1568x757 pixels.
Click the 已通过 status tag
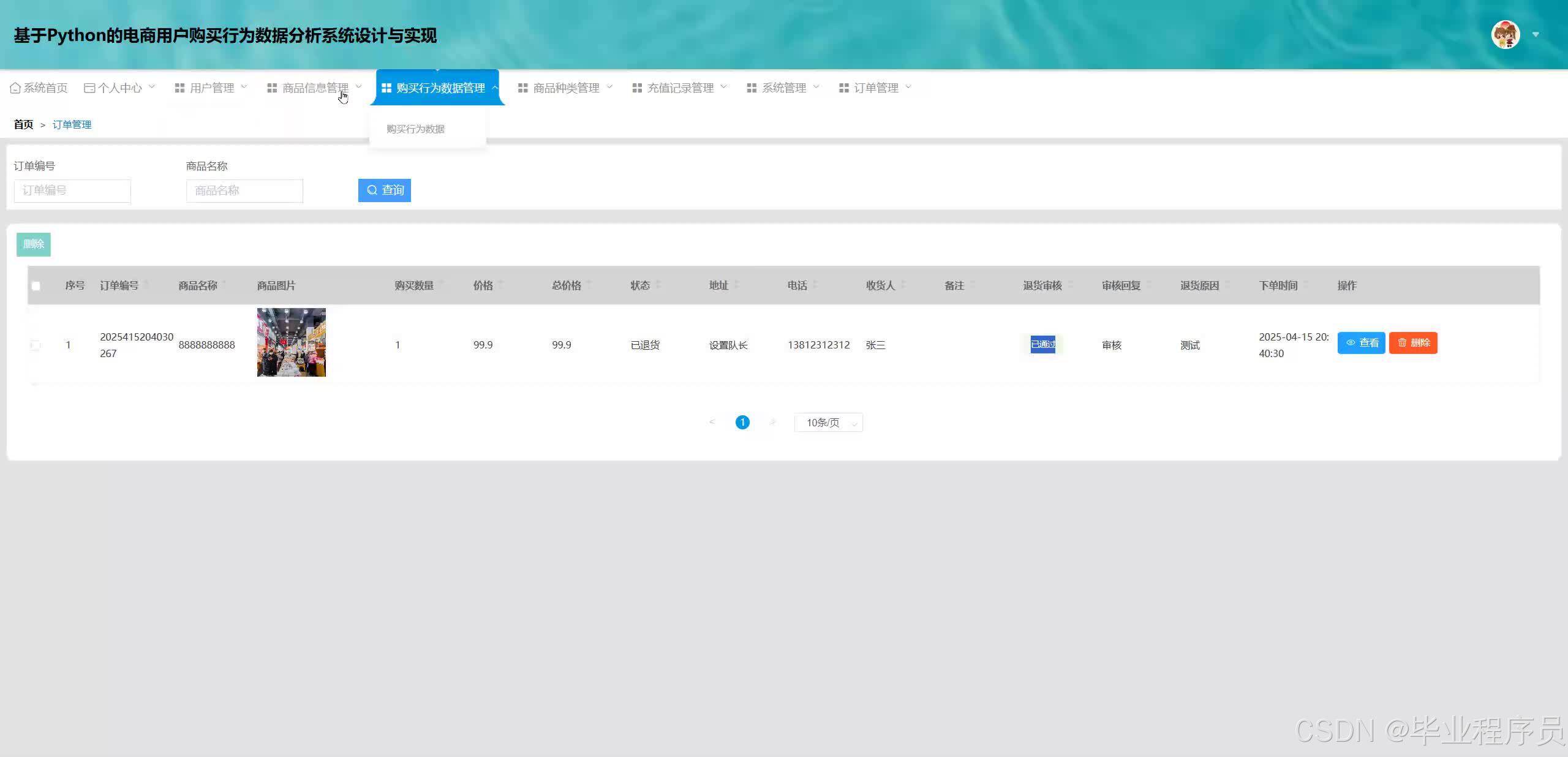[x=1042, y=344]
